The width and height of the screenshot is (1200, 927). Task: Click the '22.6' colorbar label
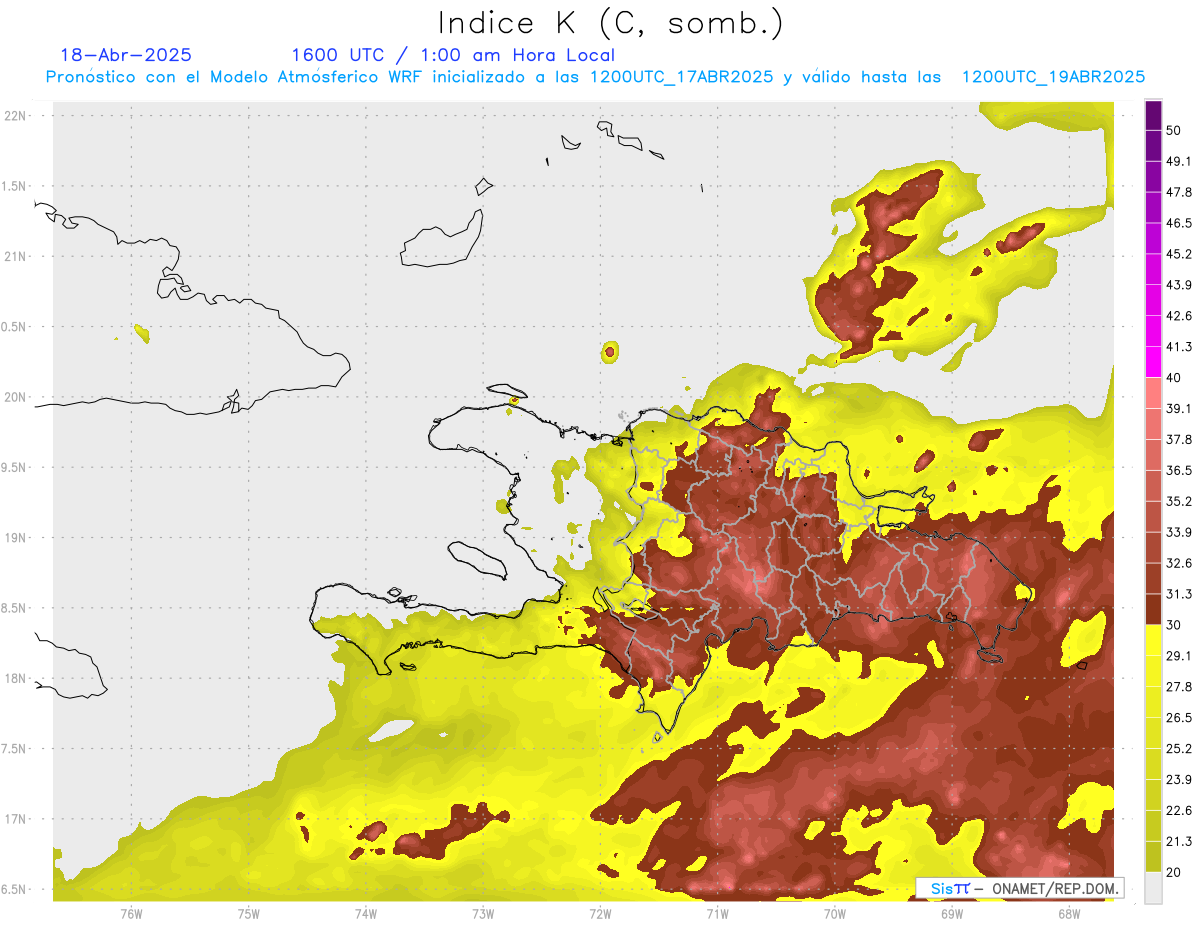coord(1178,811)
